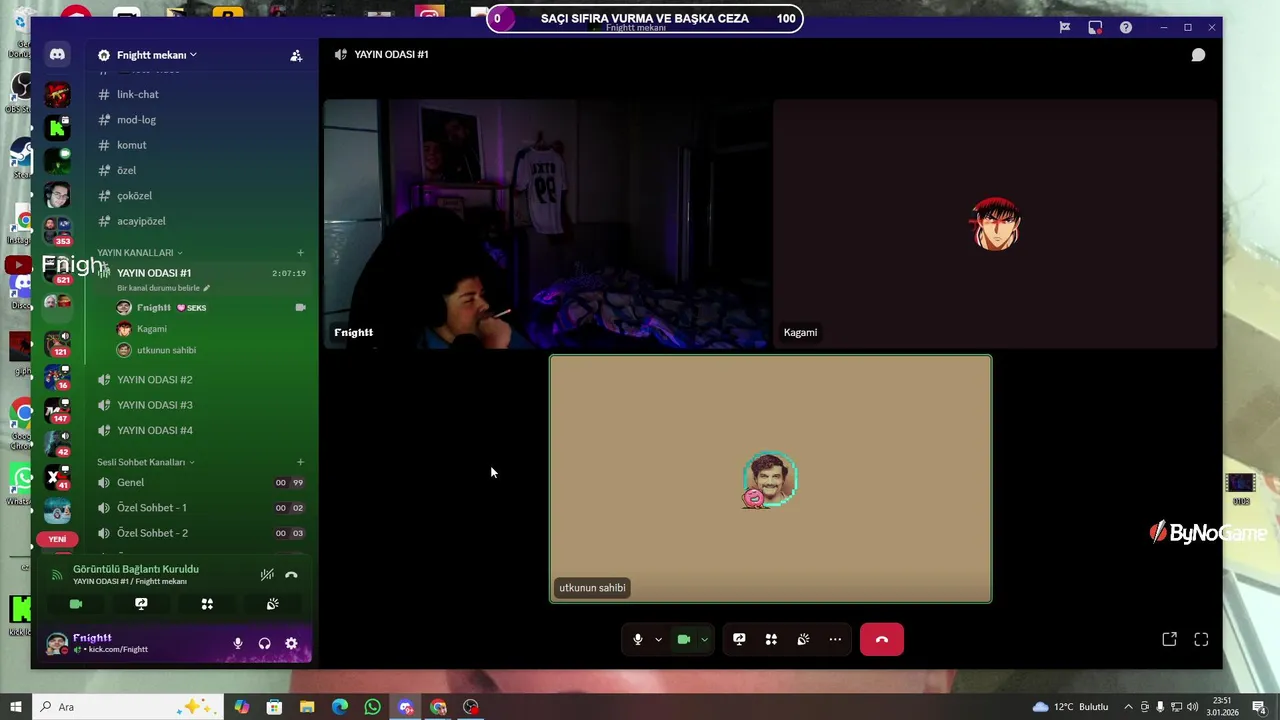This screenshot has height=720, width=1280.
Task: Toggle camera in voice connection panel
Action: point(75,604)
